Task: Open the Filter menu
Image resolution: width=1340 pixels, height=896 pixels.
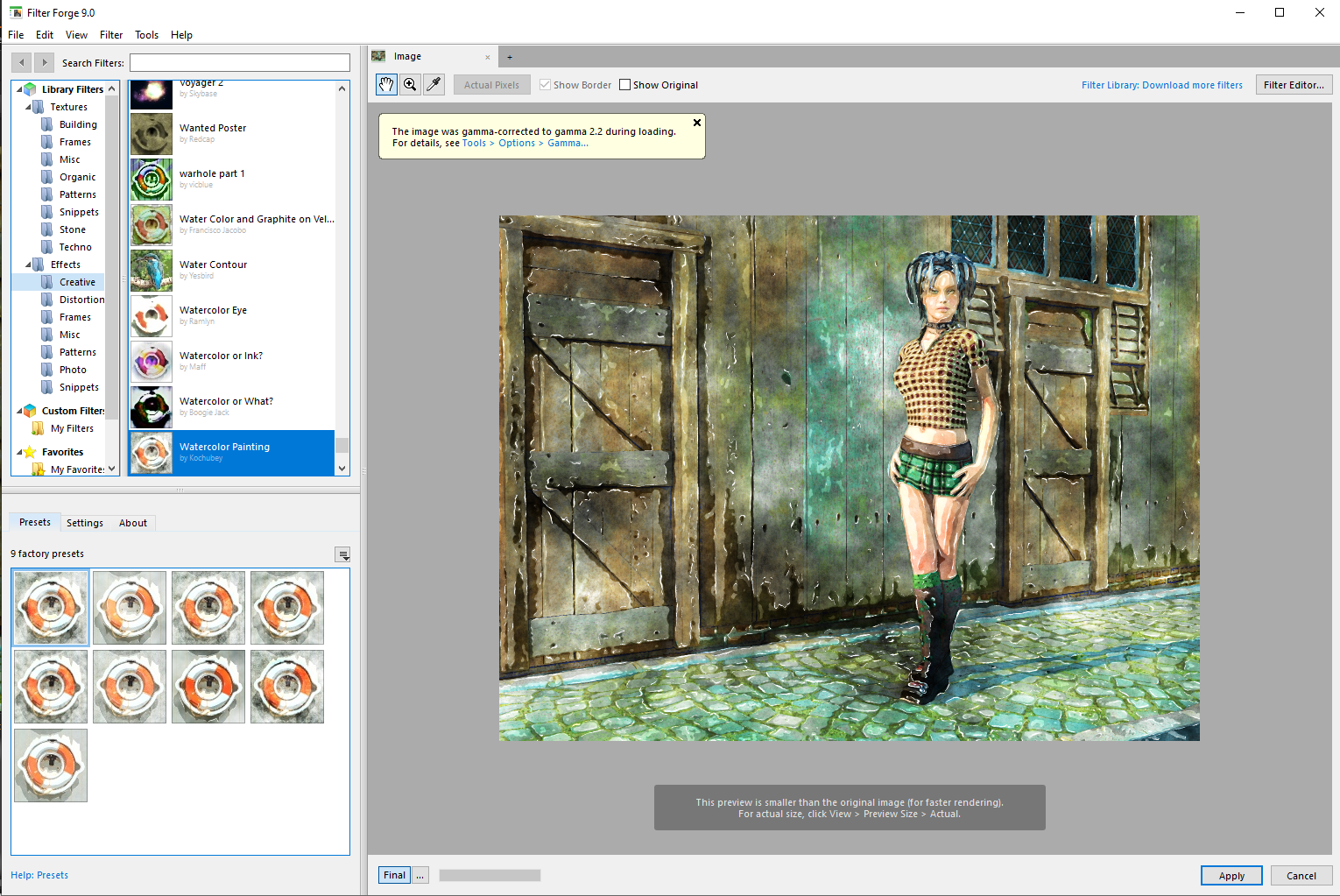Action: [x=111, y=35]
